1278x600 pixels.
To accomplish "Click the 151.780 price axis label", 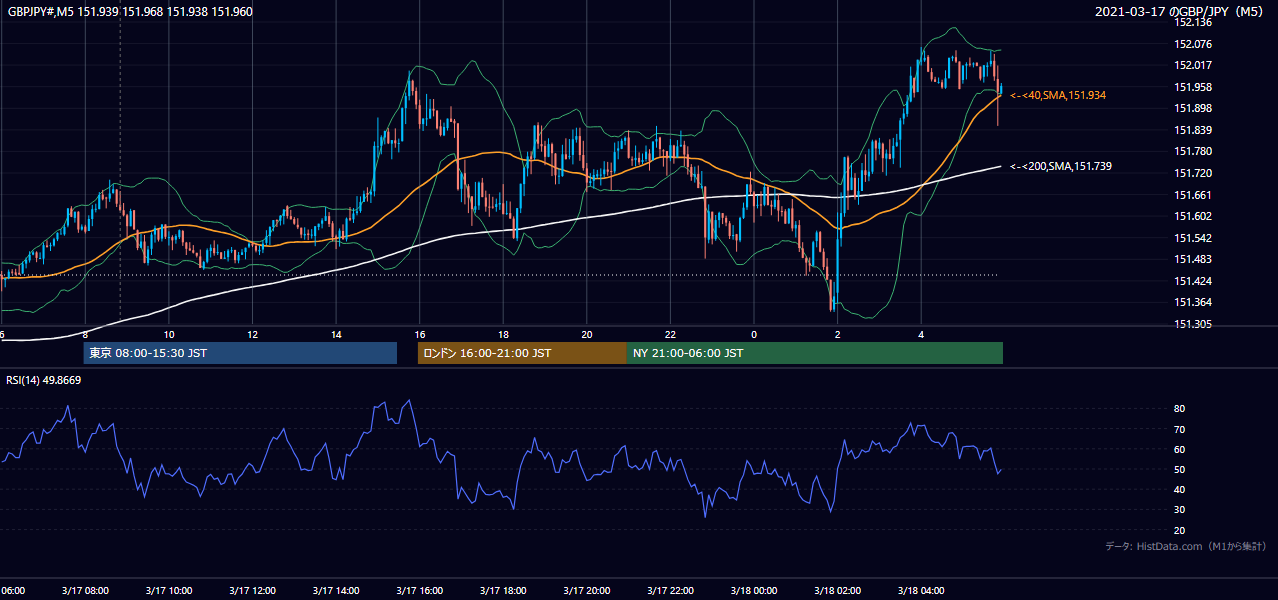I will pos(1193,151).
